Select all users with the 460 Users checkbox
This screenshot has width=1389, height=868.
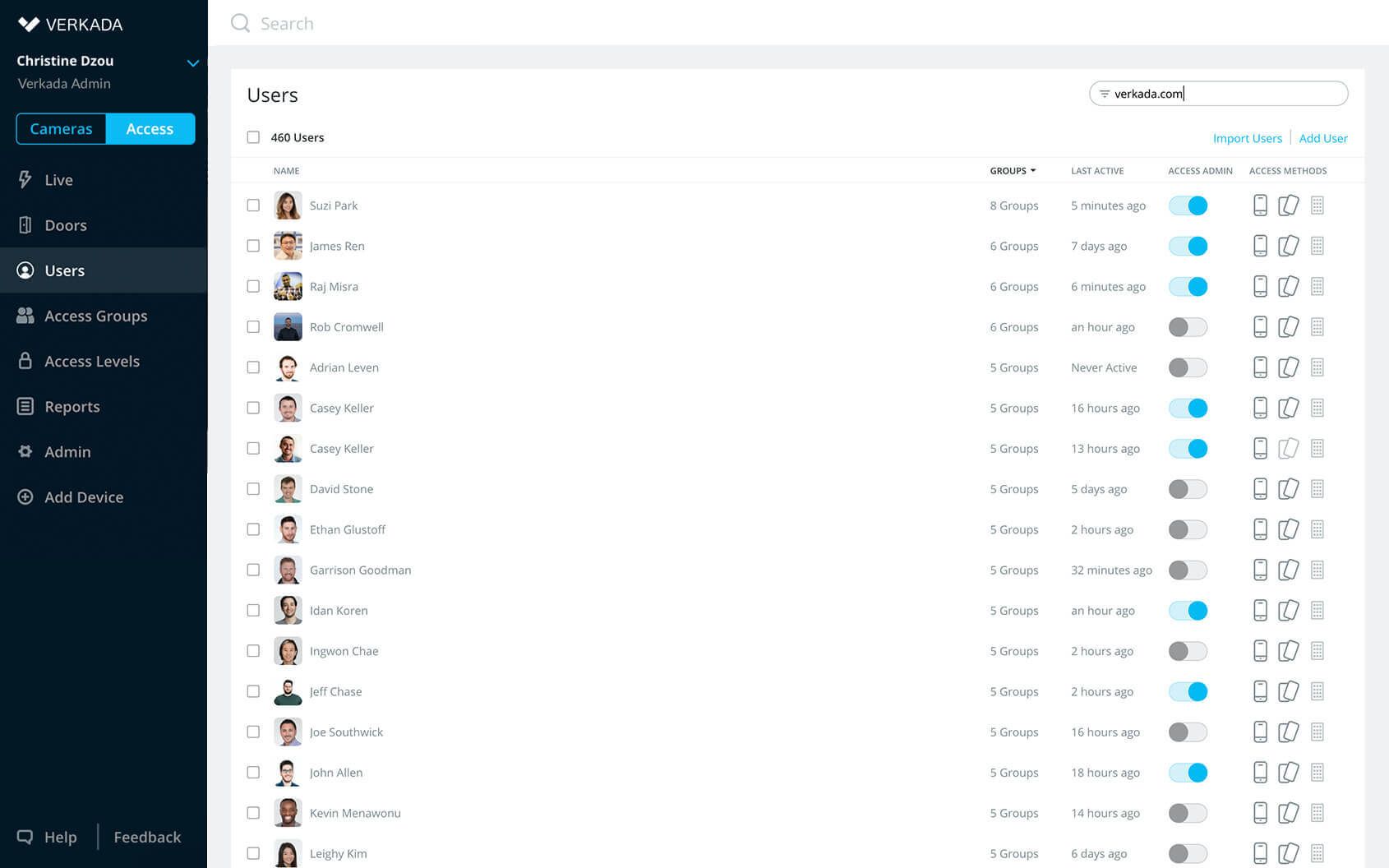[x=253, y=137]
